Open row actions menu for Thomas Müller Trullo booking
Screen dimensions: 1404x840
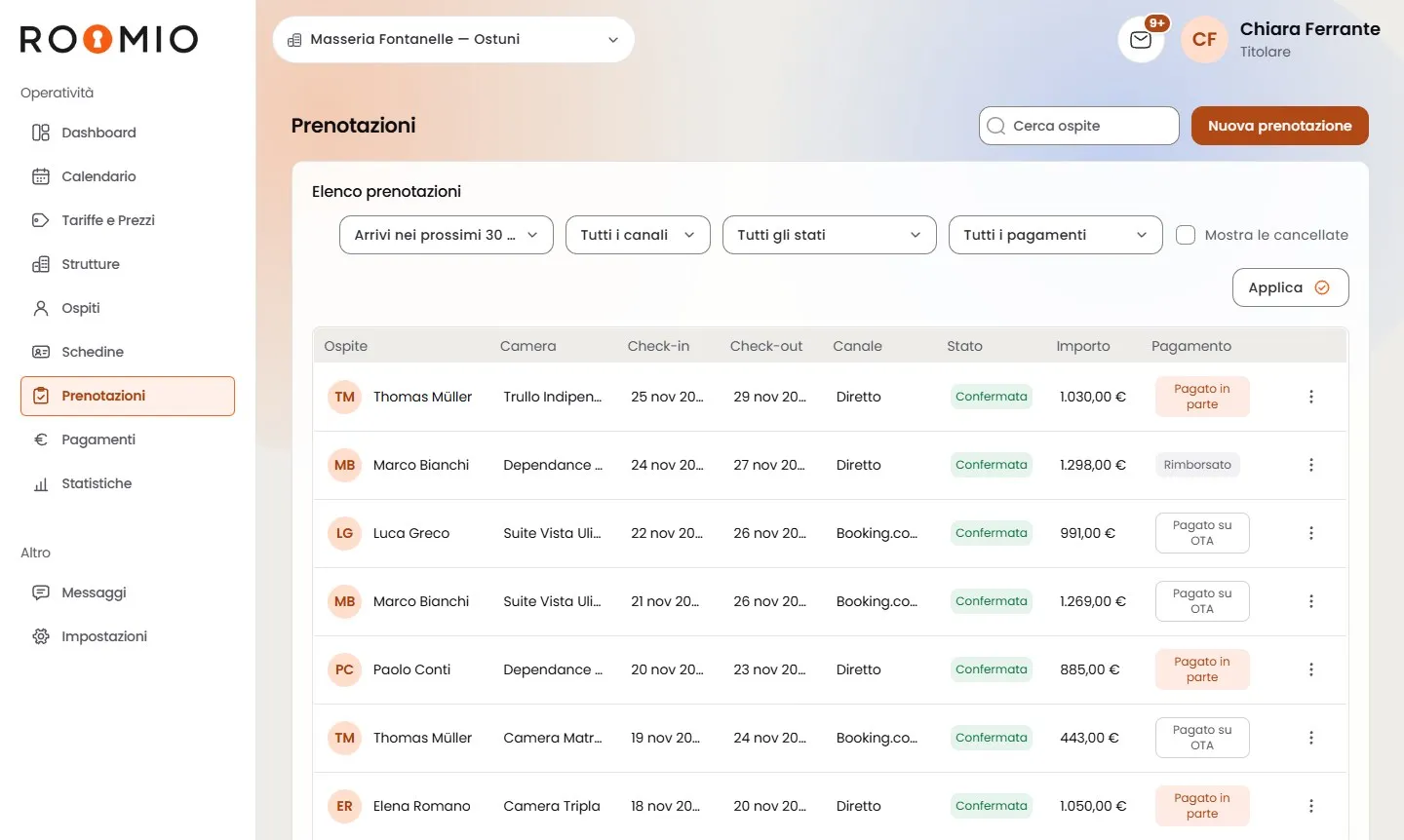tap(1311, 397)
